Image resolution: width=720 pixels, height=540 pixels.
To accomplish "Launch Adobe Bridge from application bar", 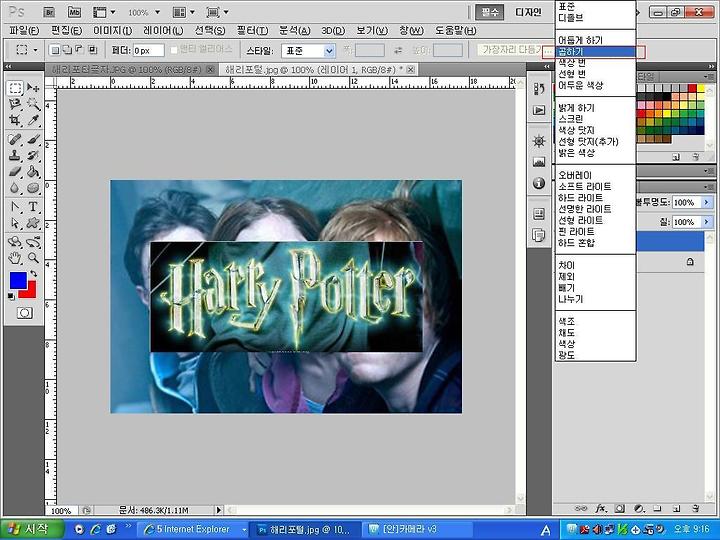I will (x=50, y=12).
